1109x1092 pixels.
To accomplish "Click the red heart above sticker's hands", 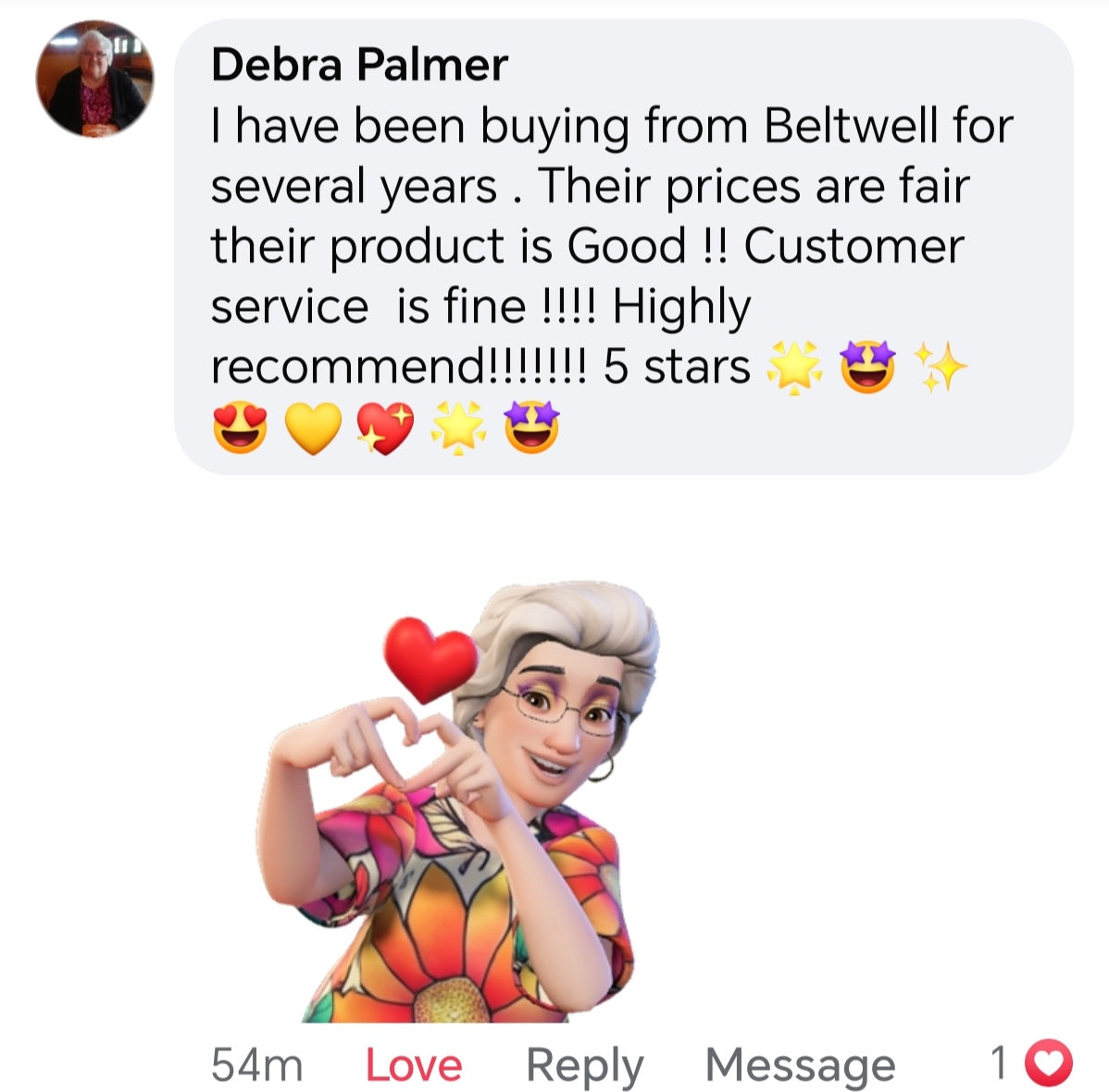I will [430, 659].
